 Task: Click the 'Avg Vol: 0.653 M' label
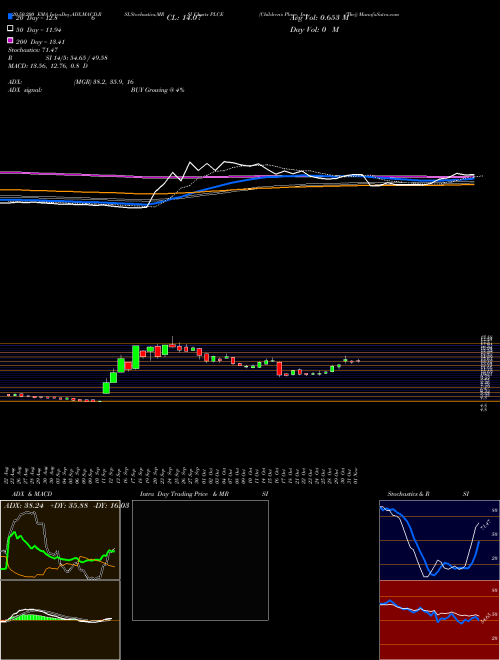point(319,18)
